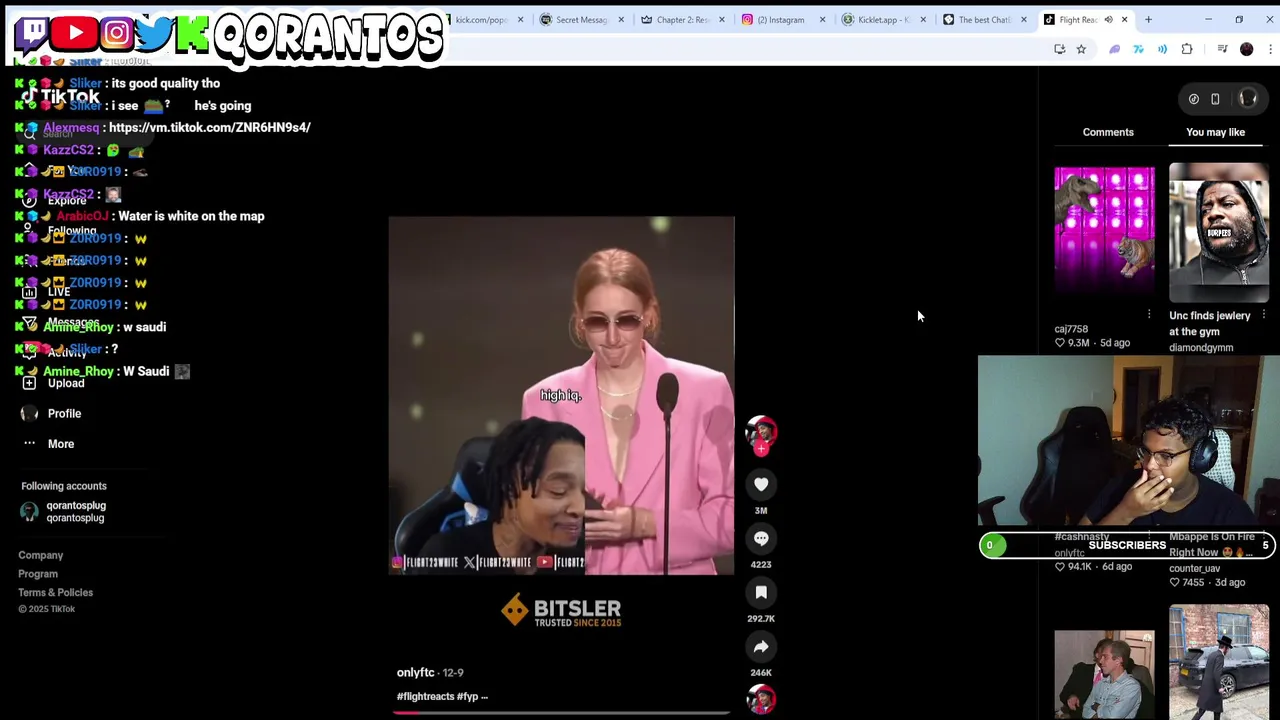Bookmark this page with the star icon
This screenshot has height=720, width=1280.
tap(1081, 49)
